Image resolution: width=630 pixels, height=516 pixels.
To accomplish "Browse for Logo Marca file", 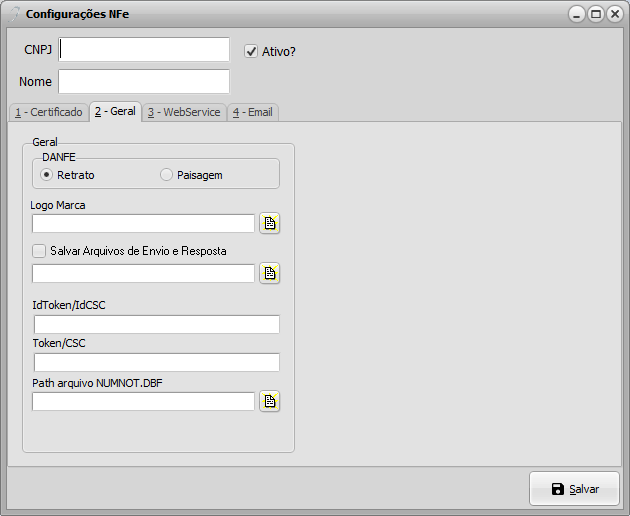I will pos(270,223).
